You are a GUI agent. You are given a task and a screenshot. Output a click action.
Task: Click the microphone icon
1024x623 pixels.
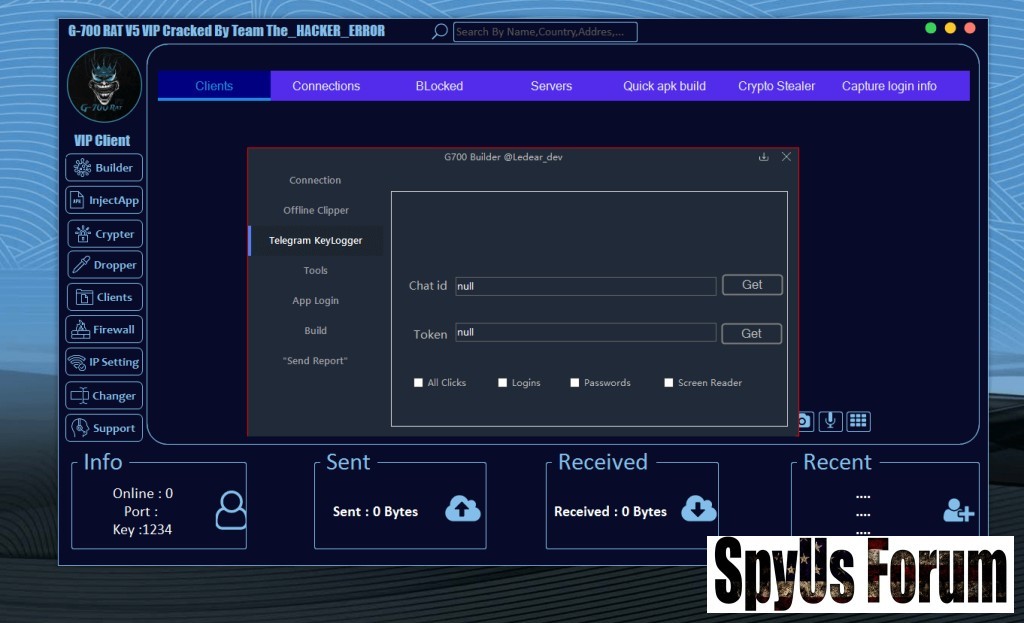coord(830,421)
